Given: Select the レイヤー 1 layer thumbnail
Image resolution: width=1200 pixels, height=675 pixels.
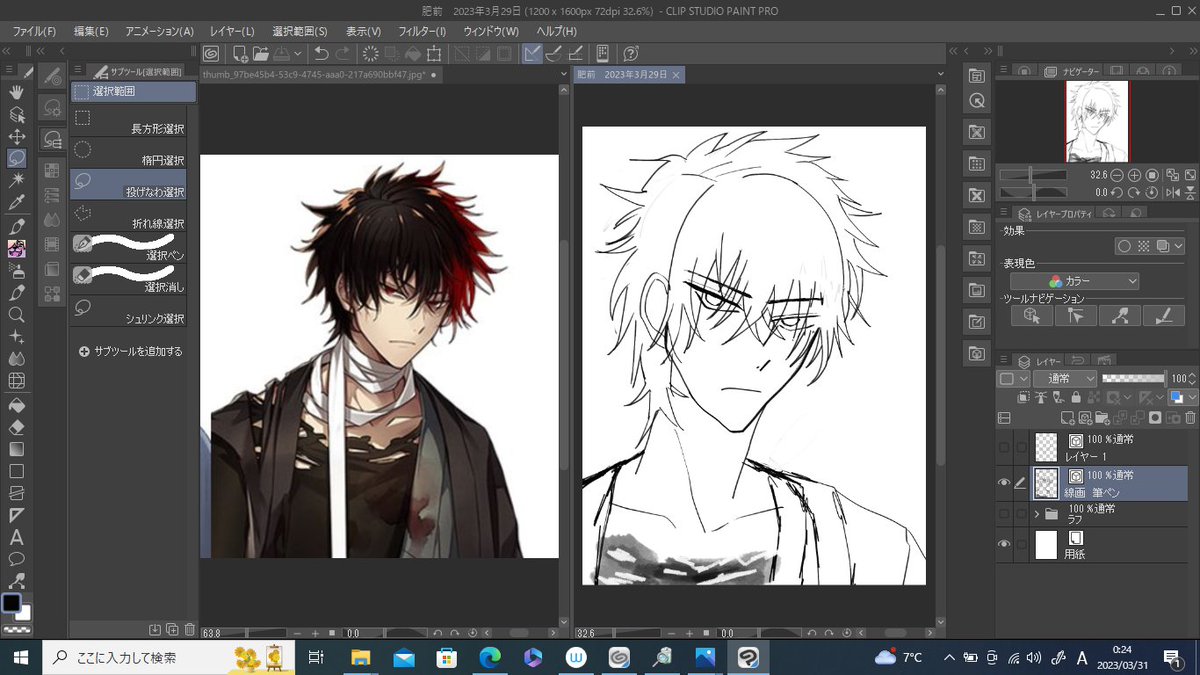Looking at the screenshot, I should point(1046,446).
